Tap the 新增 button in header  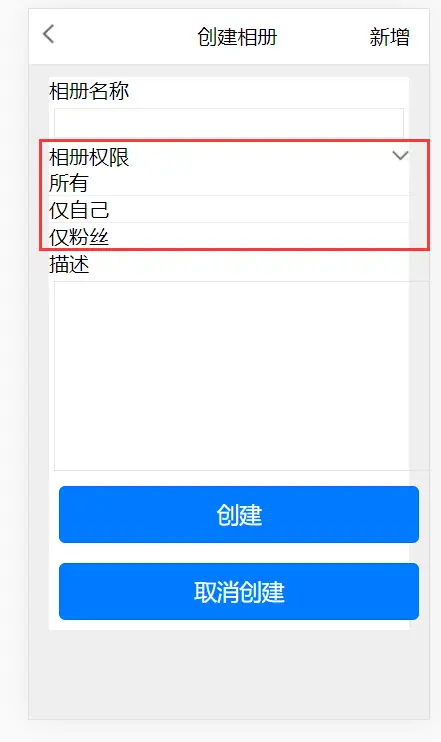click(x=389, y=37)
